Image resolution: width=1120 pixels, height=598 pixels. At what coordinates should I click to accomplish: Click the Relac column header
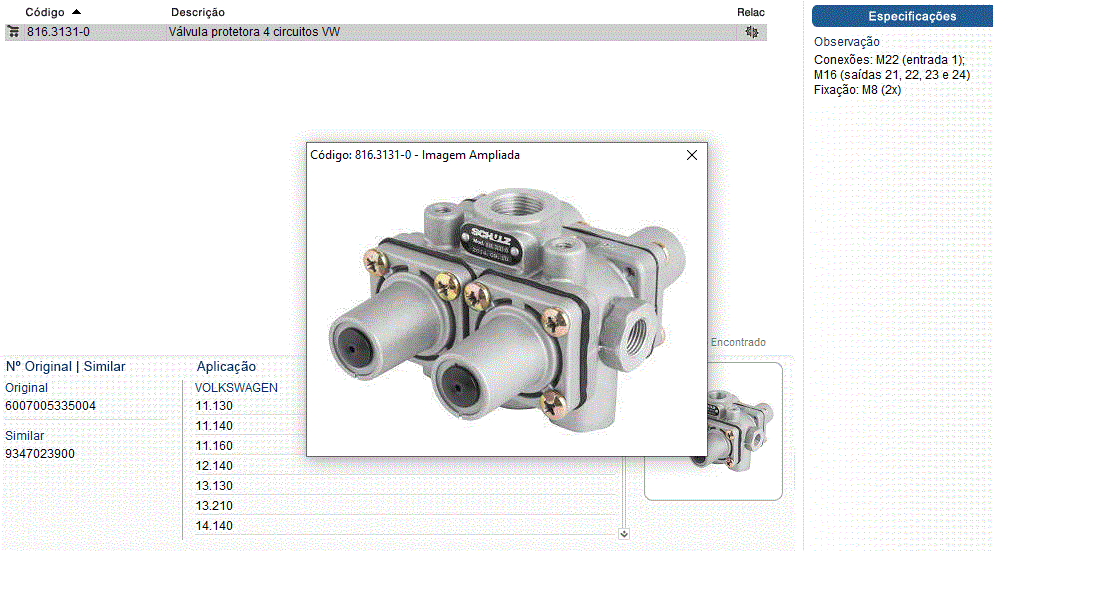[x=750, y=12]
